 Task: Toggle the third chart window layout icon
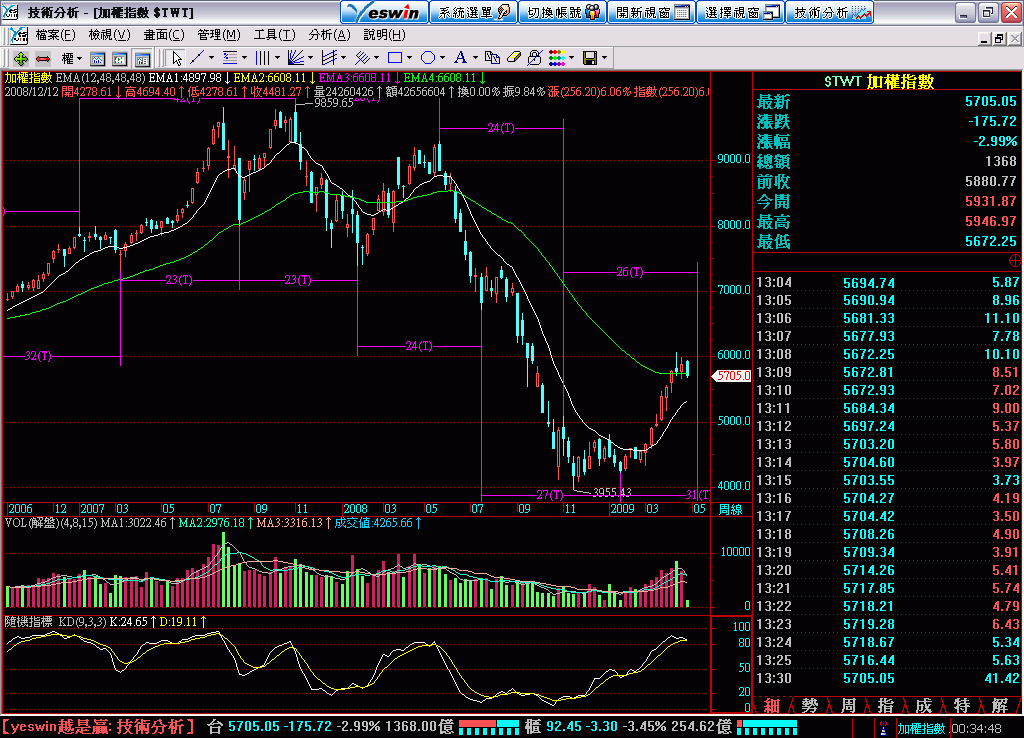point(142,59)
